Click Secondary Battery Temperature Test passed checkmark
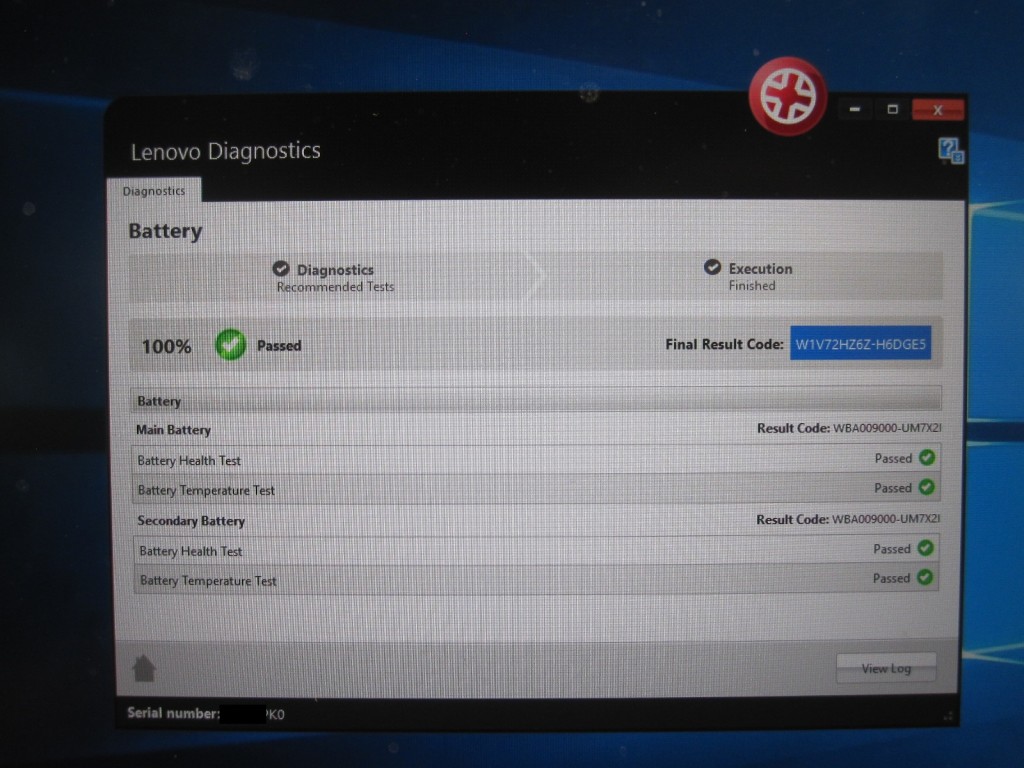The width and height of the screenshot is (1024, 768). click(x=925, y=577)
